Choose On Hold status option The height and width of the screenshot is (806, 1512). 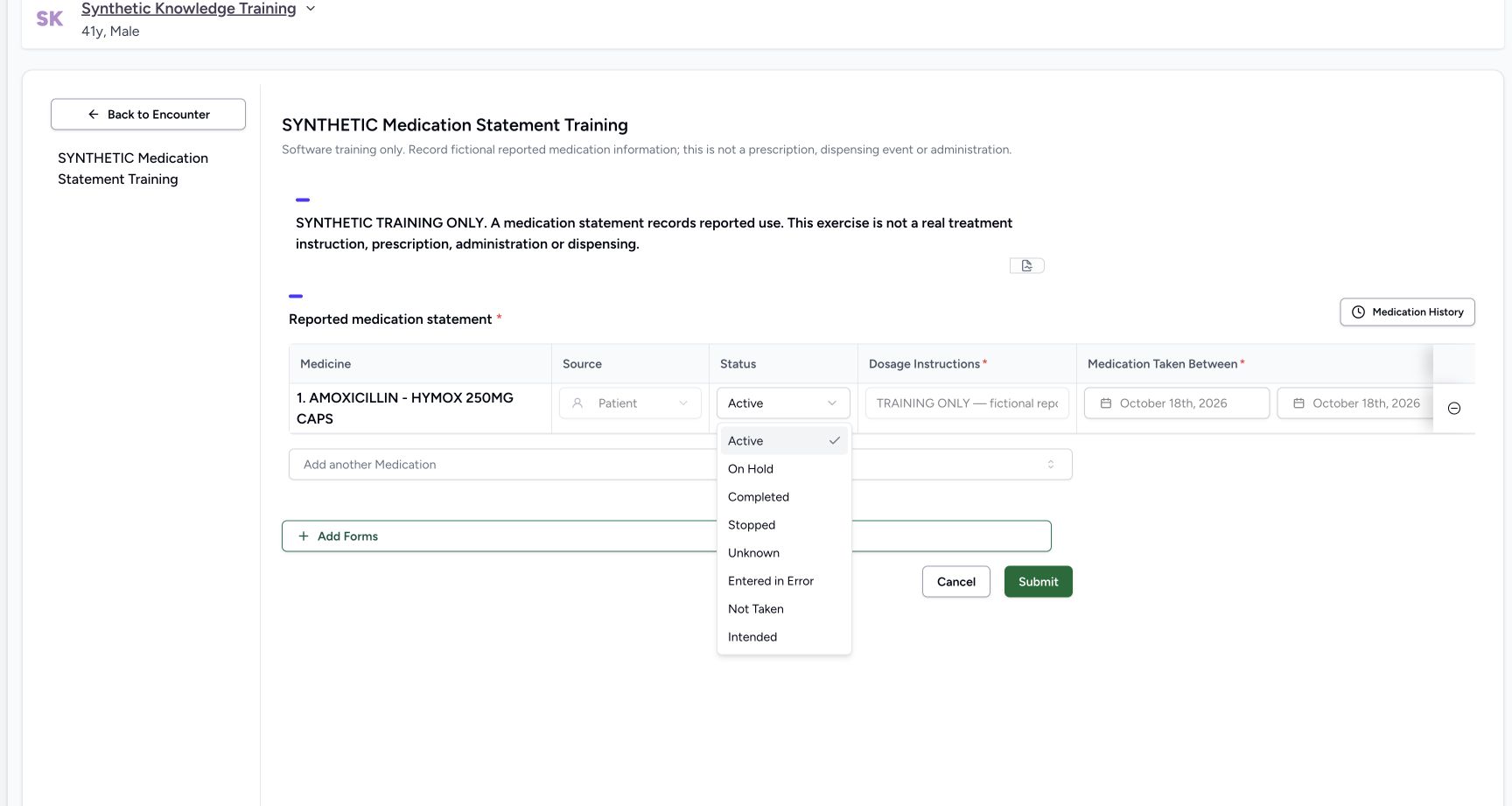784,469
